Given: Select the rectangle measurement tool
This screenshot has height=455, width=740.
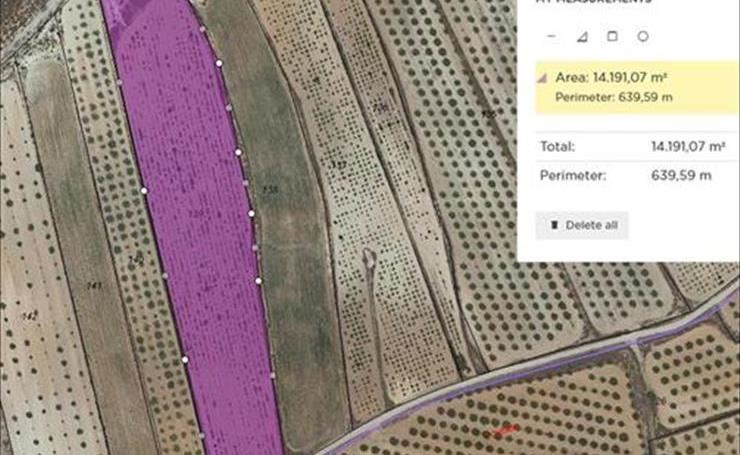Looking at the screenshot, I should coord(613,36).
